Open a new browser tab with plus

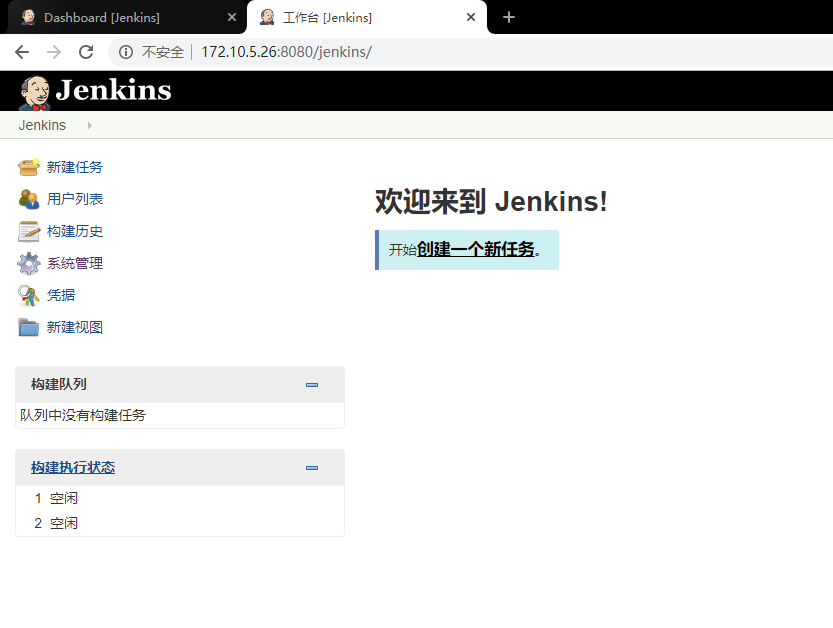tap(509, 18)
